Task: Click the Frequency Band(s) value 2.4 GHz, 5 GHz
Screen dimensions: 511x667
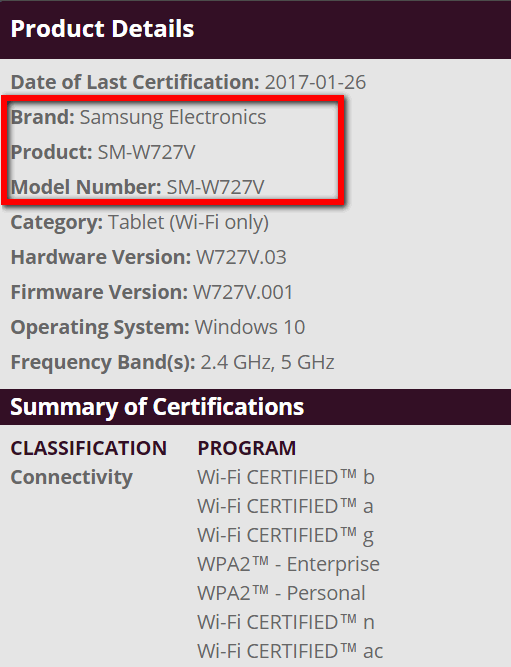Action: click(x=267, y=362)
